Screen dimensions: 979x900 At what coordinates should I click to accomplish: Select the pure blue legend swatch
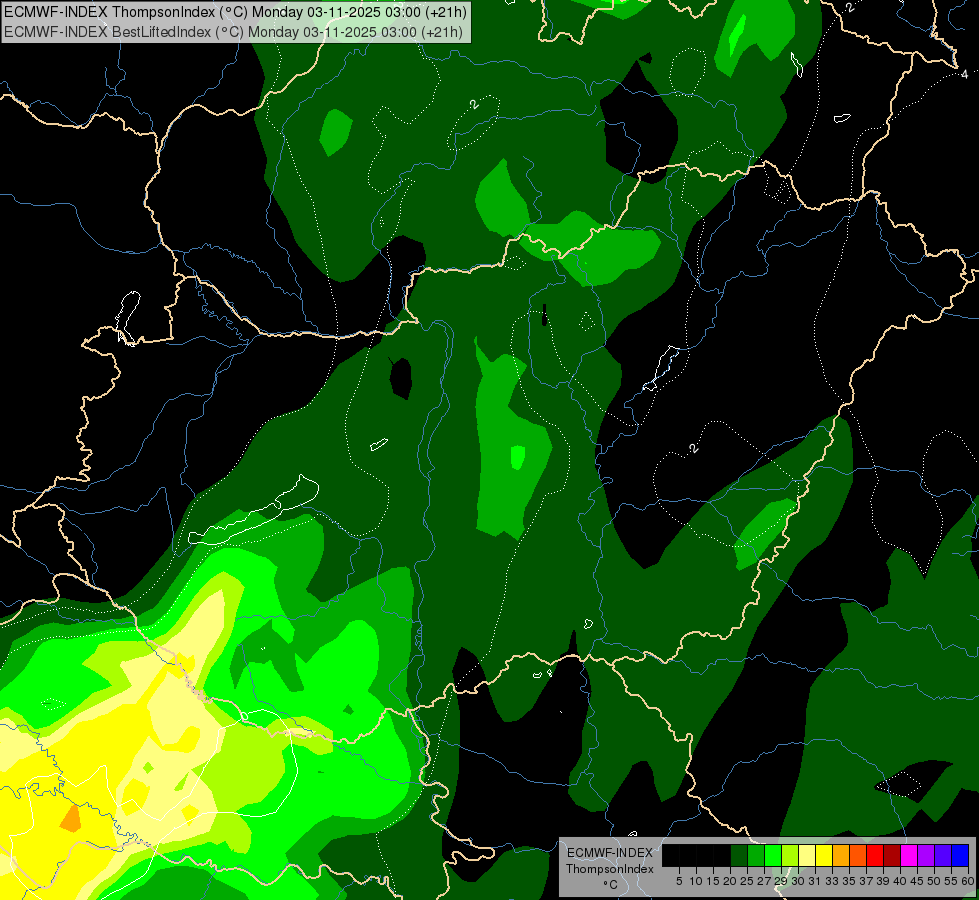point(960,855)
